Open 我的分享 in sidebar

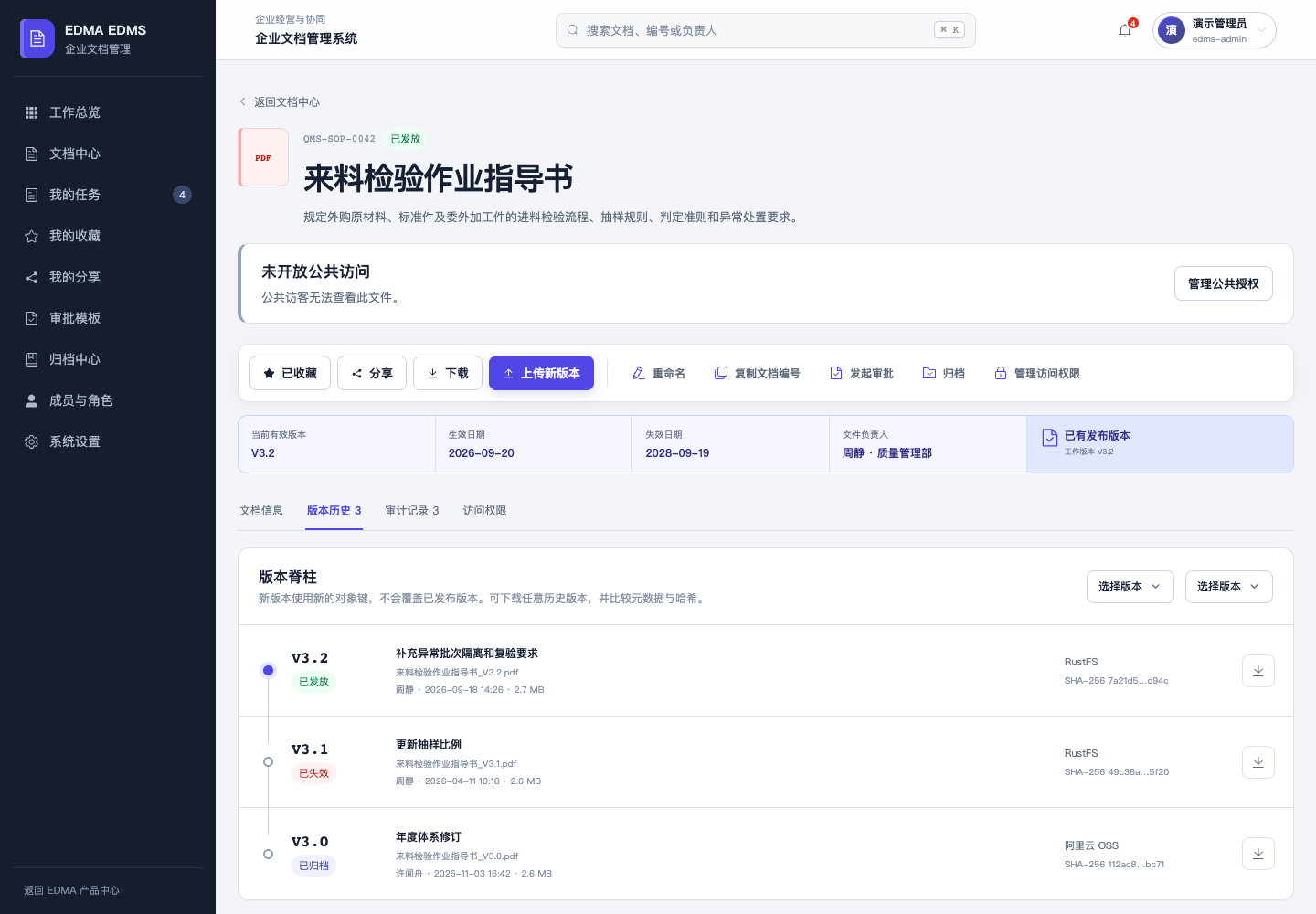[108, 277]
